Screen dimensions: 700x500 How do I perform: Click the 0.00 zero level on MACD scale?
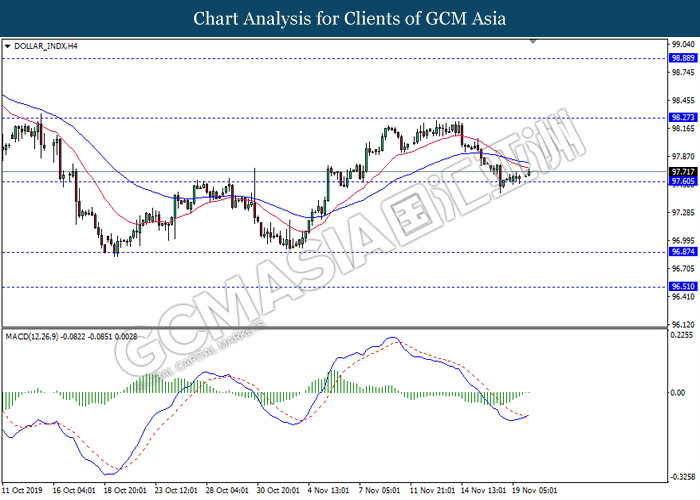(678, 392)
